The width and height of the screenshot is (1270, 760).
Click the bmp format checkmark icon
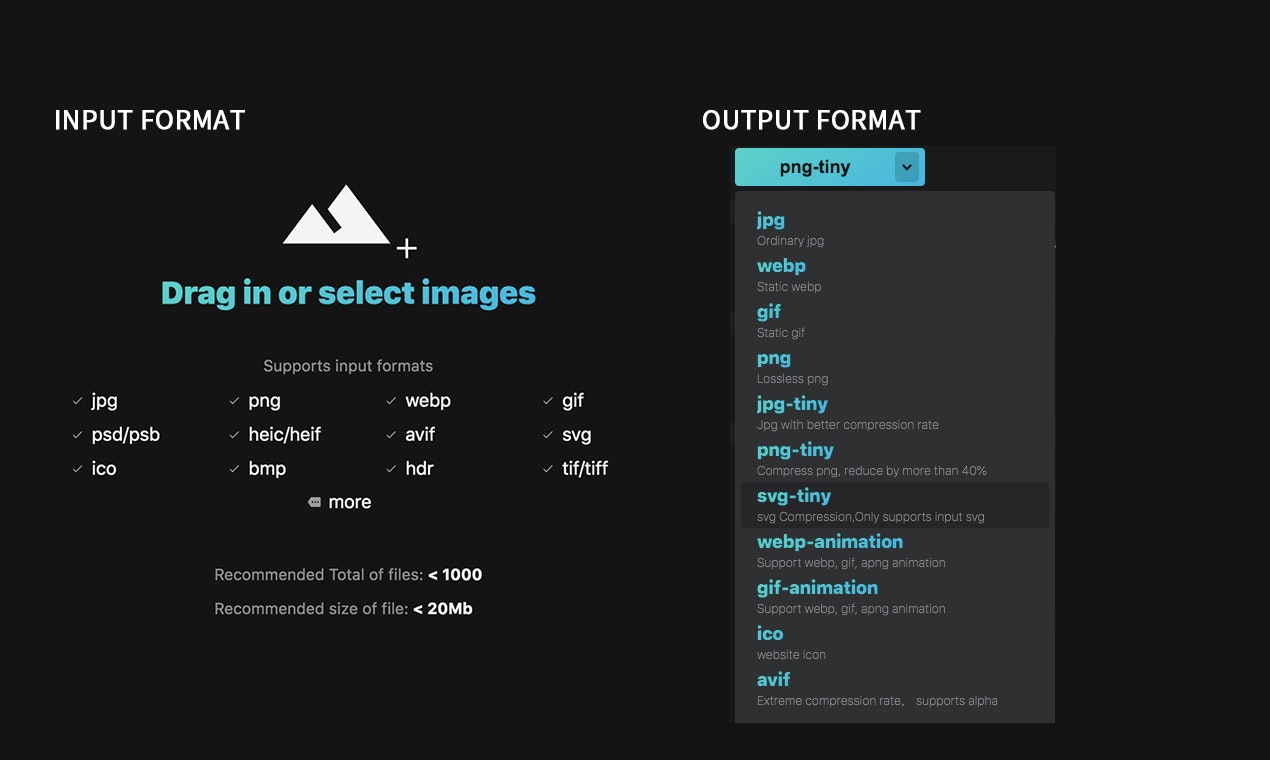(x=234, y=469)
